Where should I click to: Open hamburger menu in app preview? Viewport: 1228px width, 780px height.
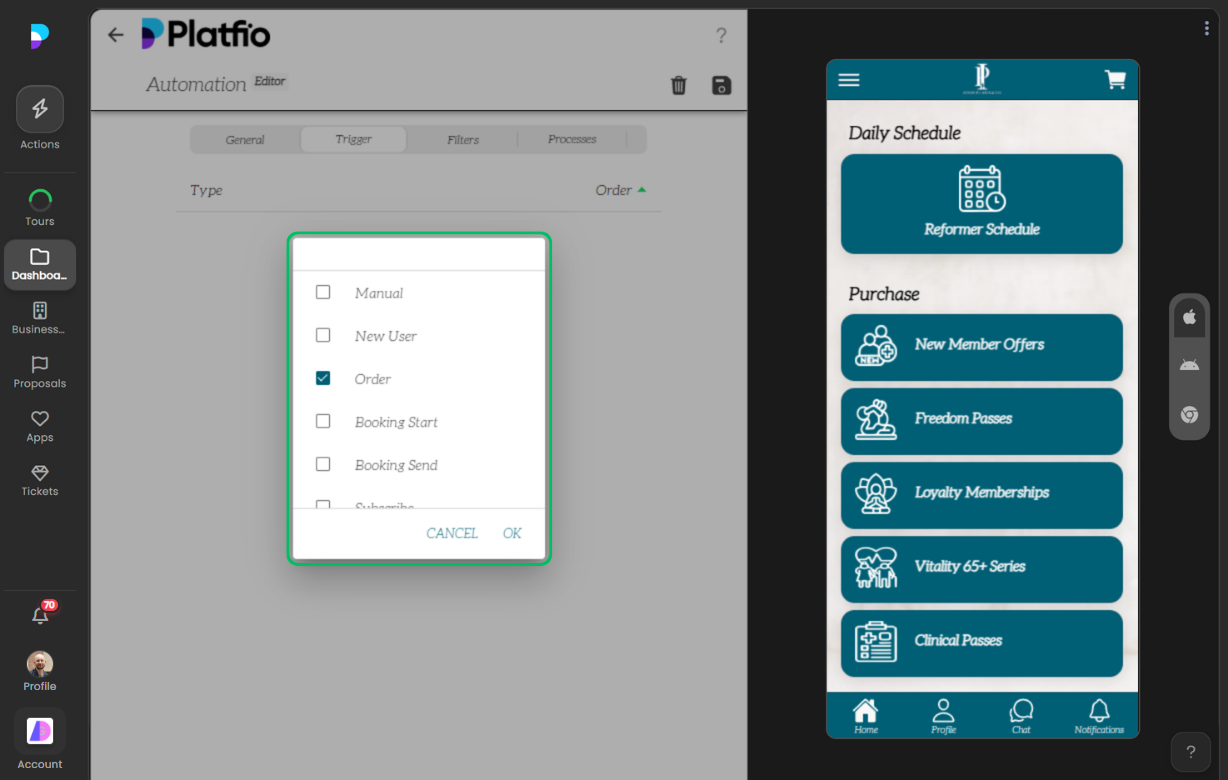point(849,80)
